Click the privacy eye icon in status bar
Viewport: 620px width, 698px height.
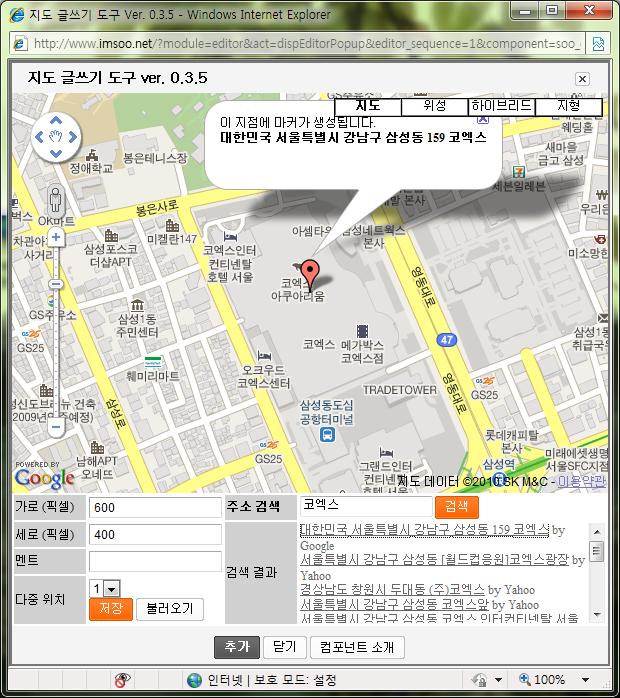pyautogui.click(x=122, y=680)
